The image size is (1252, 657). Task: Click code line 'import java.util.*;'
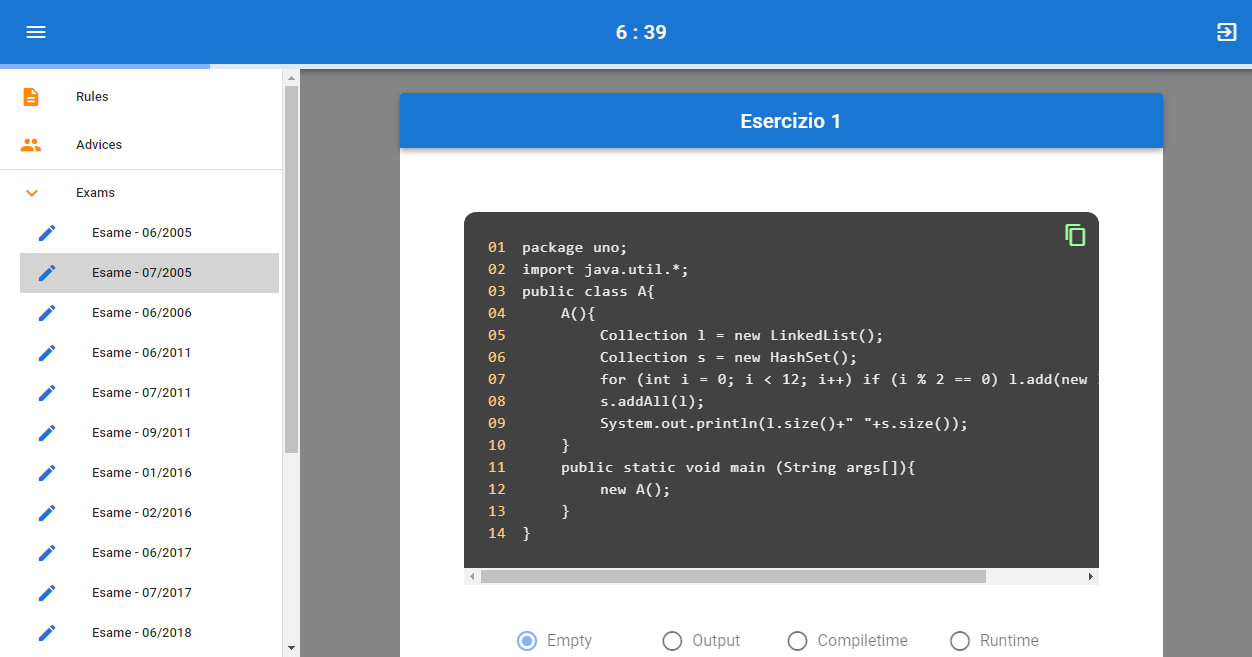tap(605, 269)
